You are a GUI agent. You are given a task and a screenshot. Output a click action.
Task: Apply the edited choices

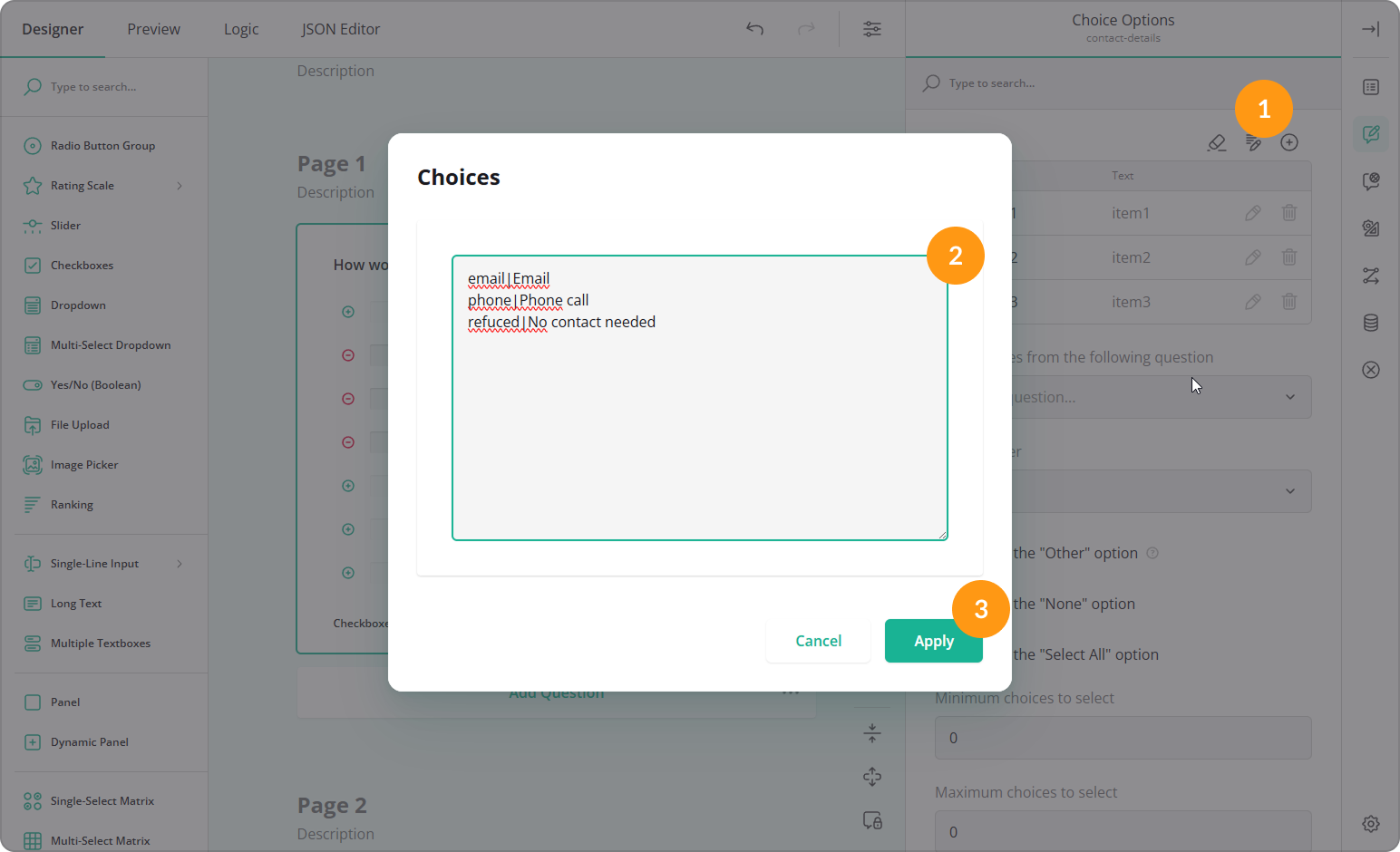click(933, 641)
